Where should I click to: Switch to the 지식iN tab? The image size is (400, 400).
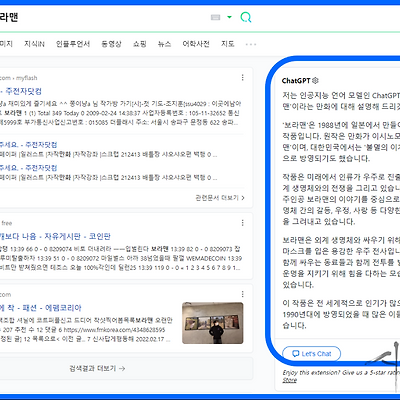point(34,44)
